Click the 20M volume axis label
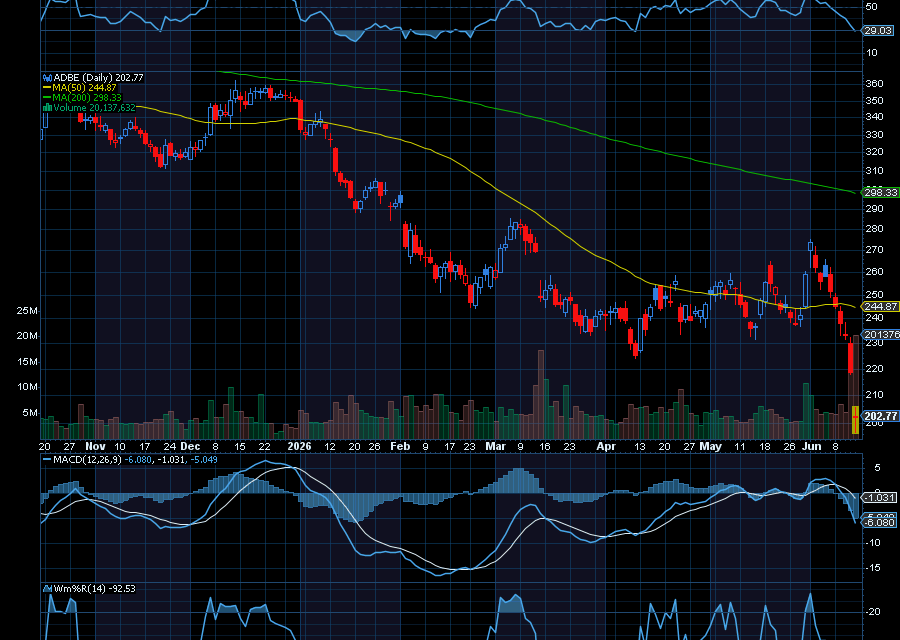 [27, 336]
